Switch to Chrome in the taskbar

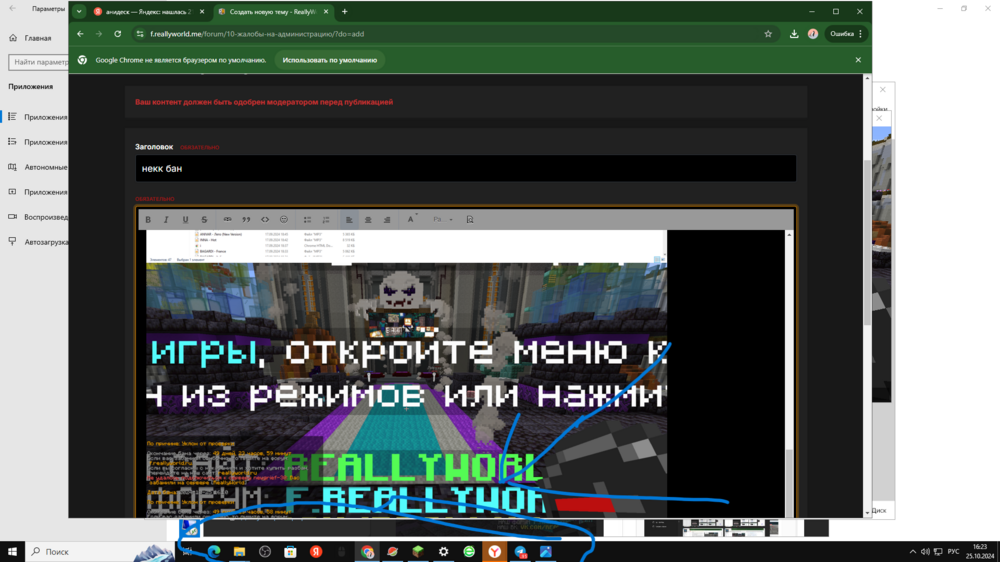tap(367, 552)
